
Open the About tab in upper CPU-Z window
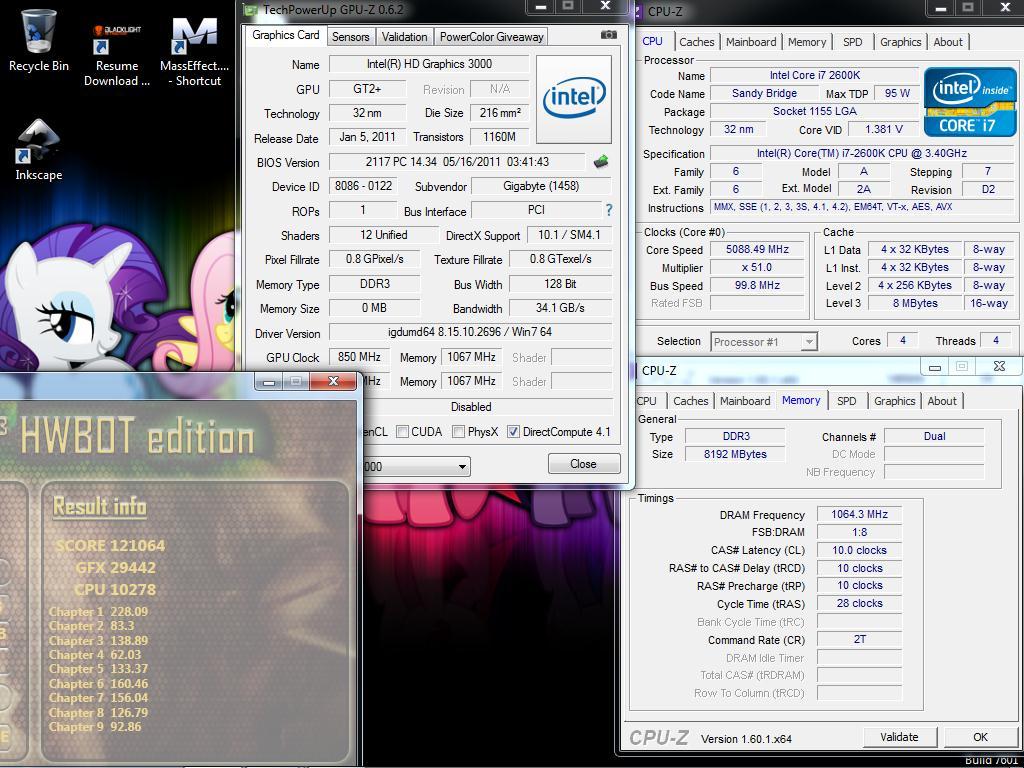coord(948,42)
